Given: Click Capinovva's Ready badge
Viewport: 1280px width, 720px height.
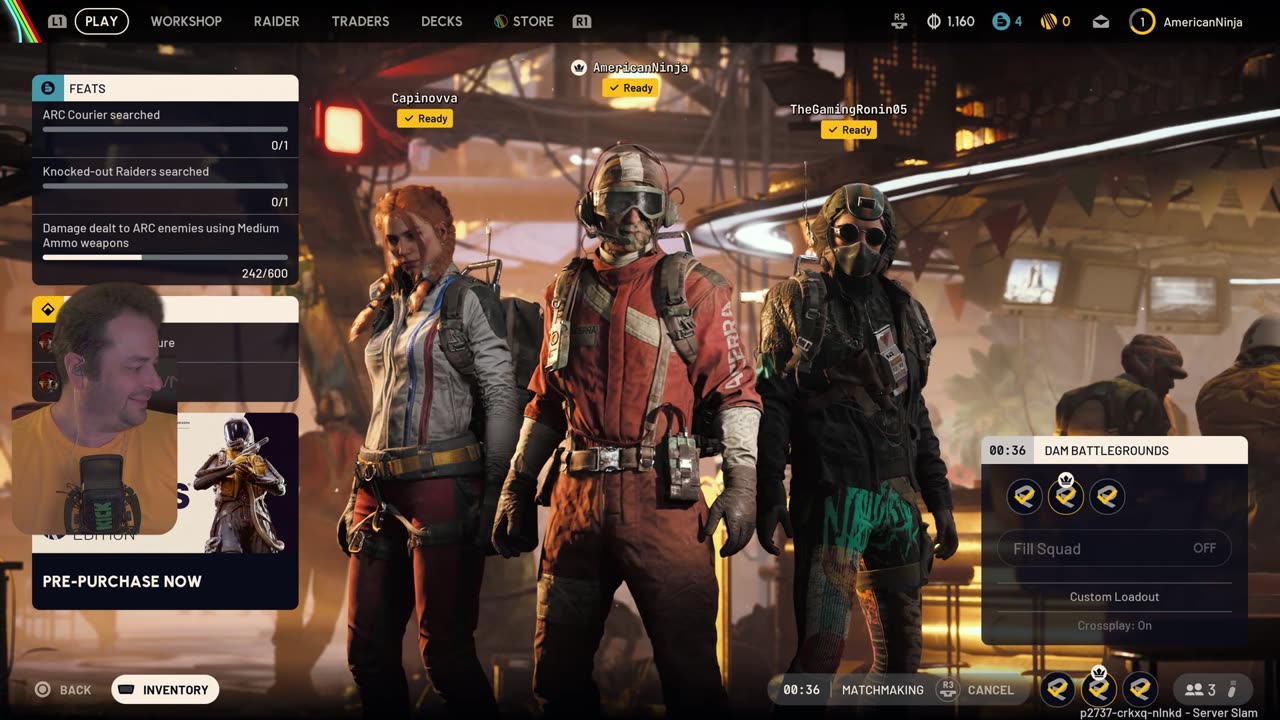Looking at the screenshot, I should pos(425,118).
